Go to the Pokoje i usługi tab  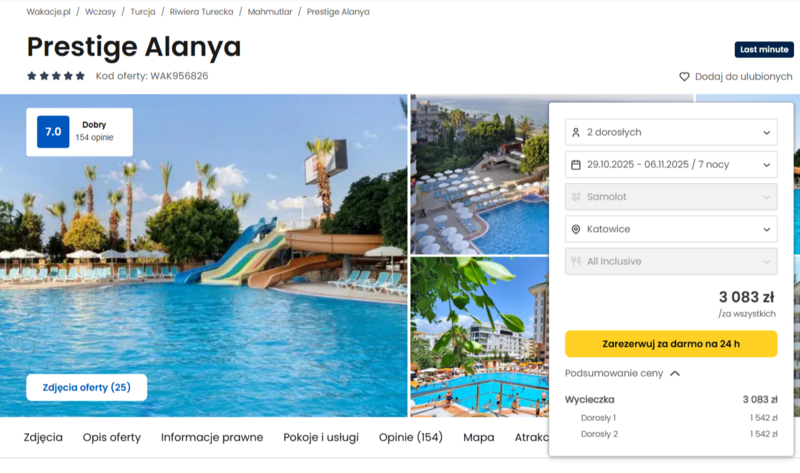[321, 437]
